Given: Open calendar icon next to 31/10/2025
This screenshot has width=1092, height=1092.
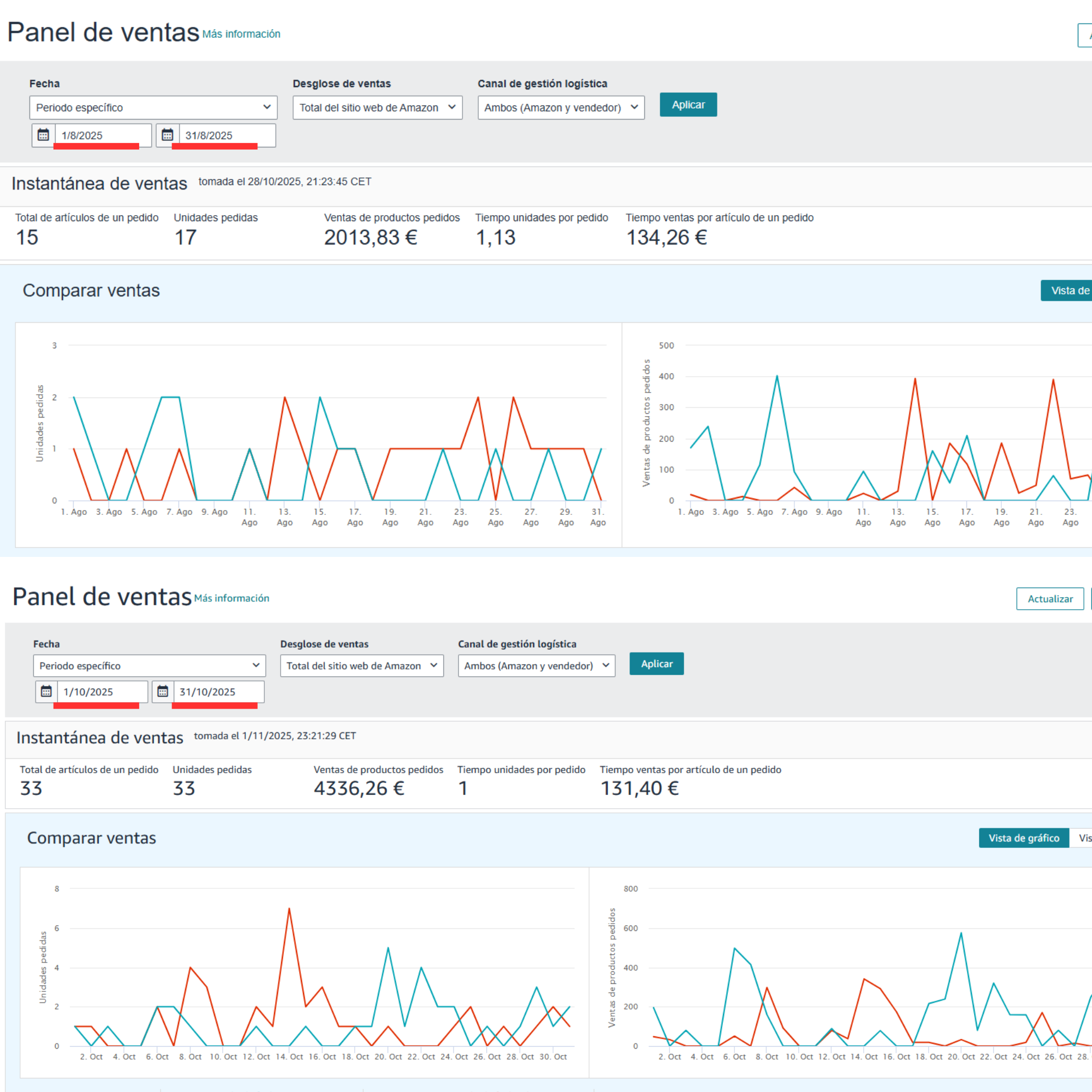Looking at the screenshot, I should point(163,691).
